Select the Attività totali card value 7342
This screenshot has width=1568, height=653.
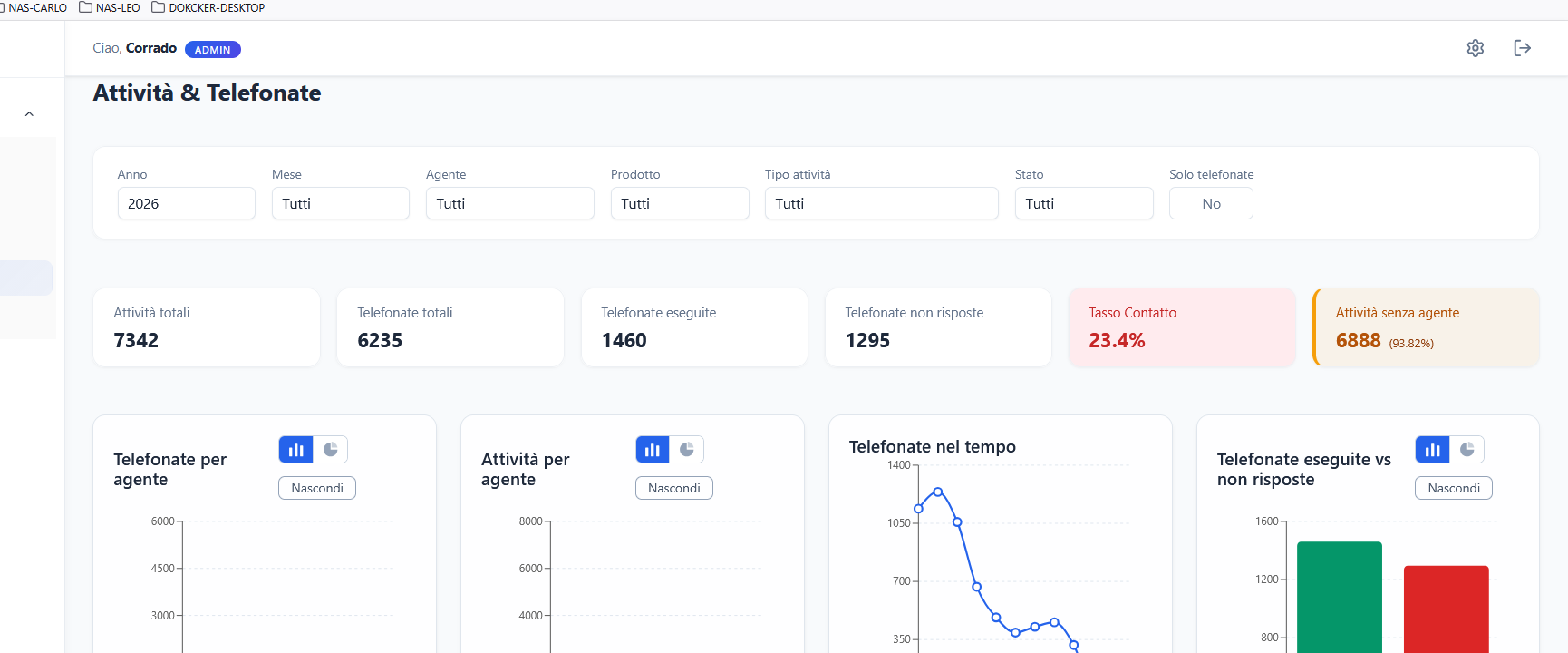pyautogui.click(x=136, y=341)
